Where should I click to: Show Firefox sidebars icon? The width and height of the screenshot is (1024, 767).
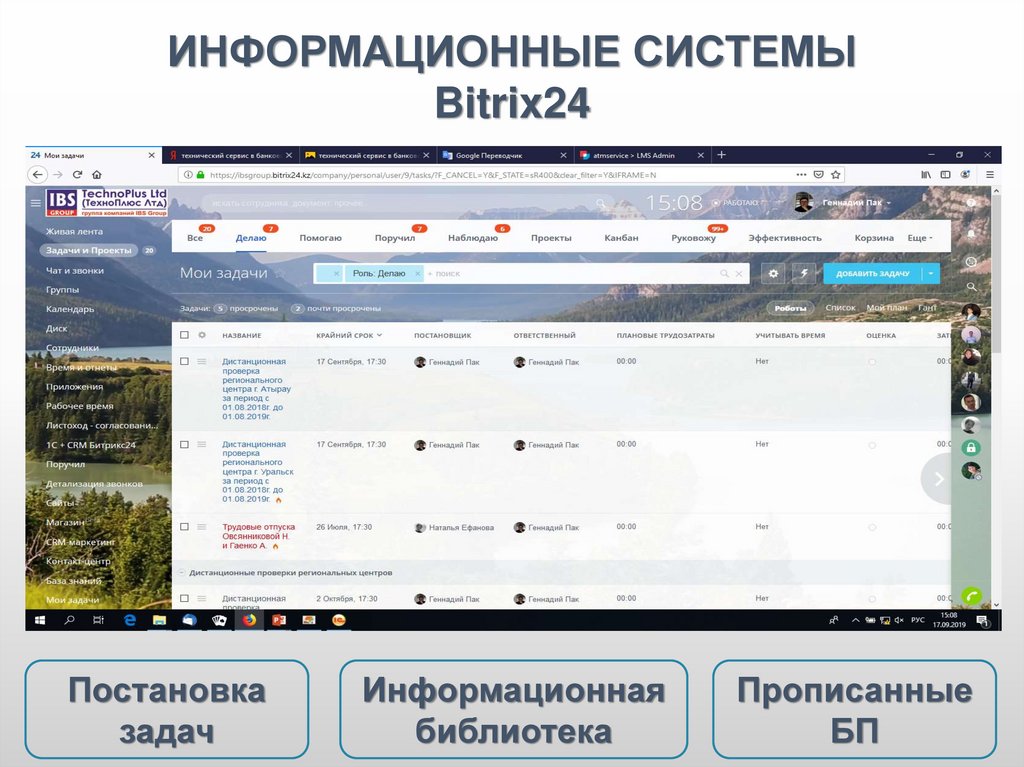coord(945,174)
